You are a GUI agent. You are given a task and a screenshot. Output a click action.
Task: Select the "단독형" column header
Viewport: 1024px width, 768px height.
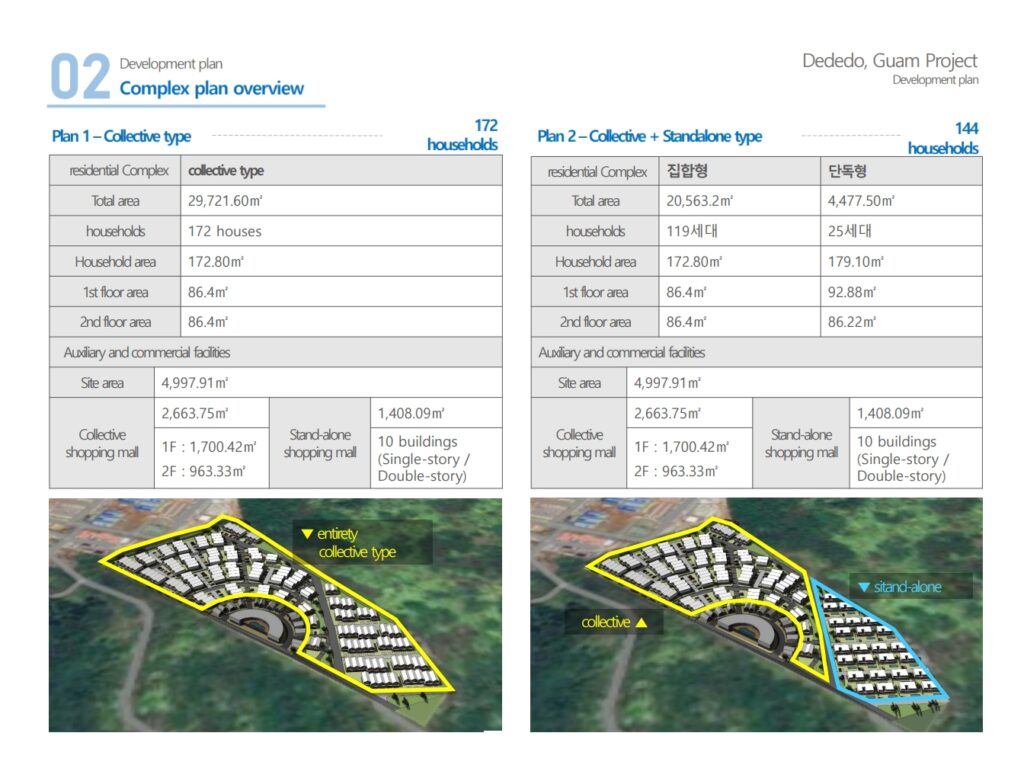point(848,171)
